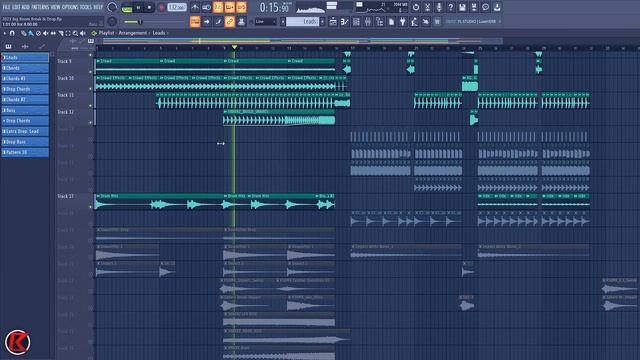Click the speech bubble chat icon
This screenshot has height=360, width=640.
(x=485, y=7)
